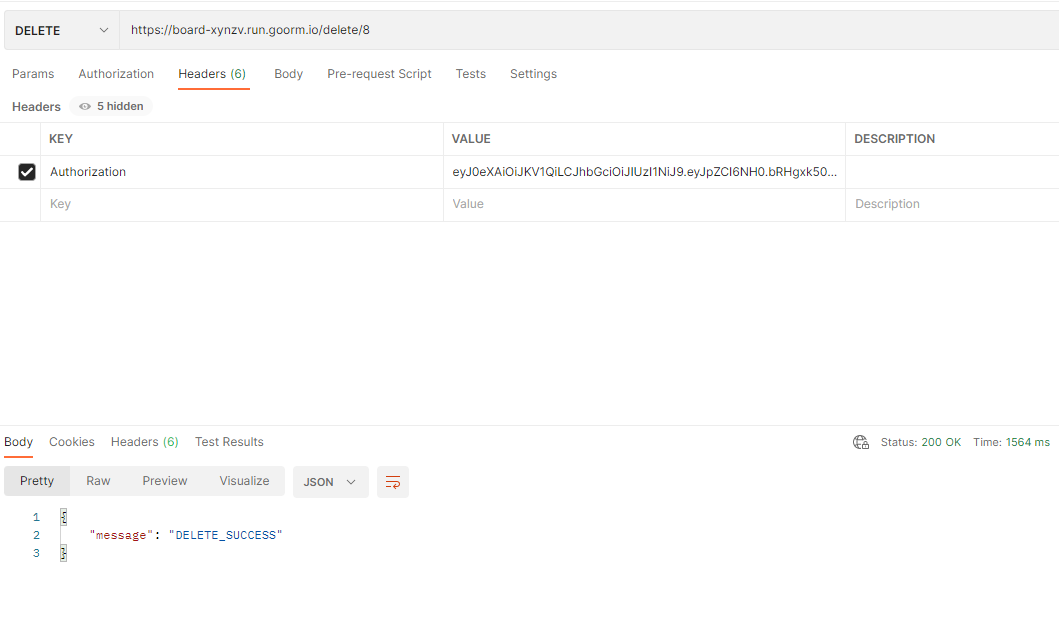
Task: Click the "message" key in response
Action: point(121,535)
